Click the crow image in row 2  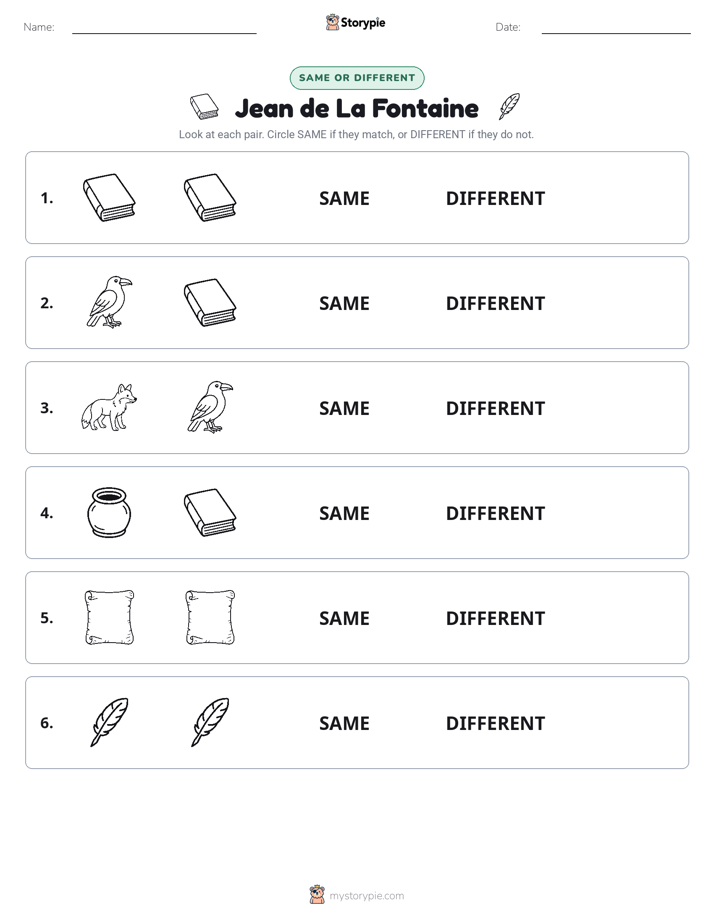(109, 302)
